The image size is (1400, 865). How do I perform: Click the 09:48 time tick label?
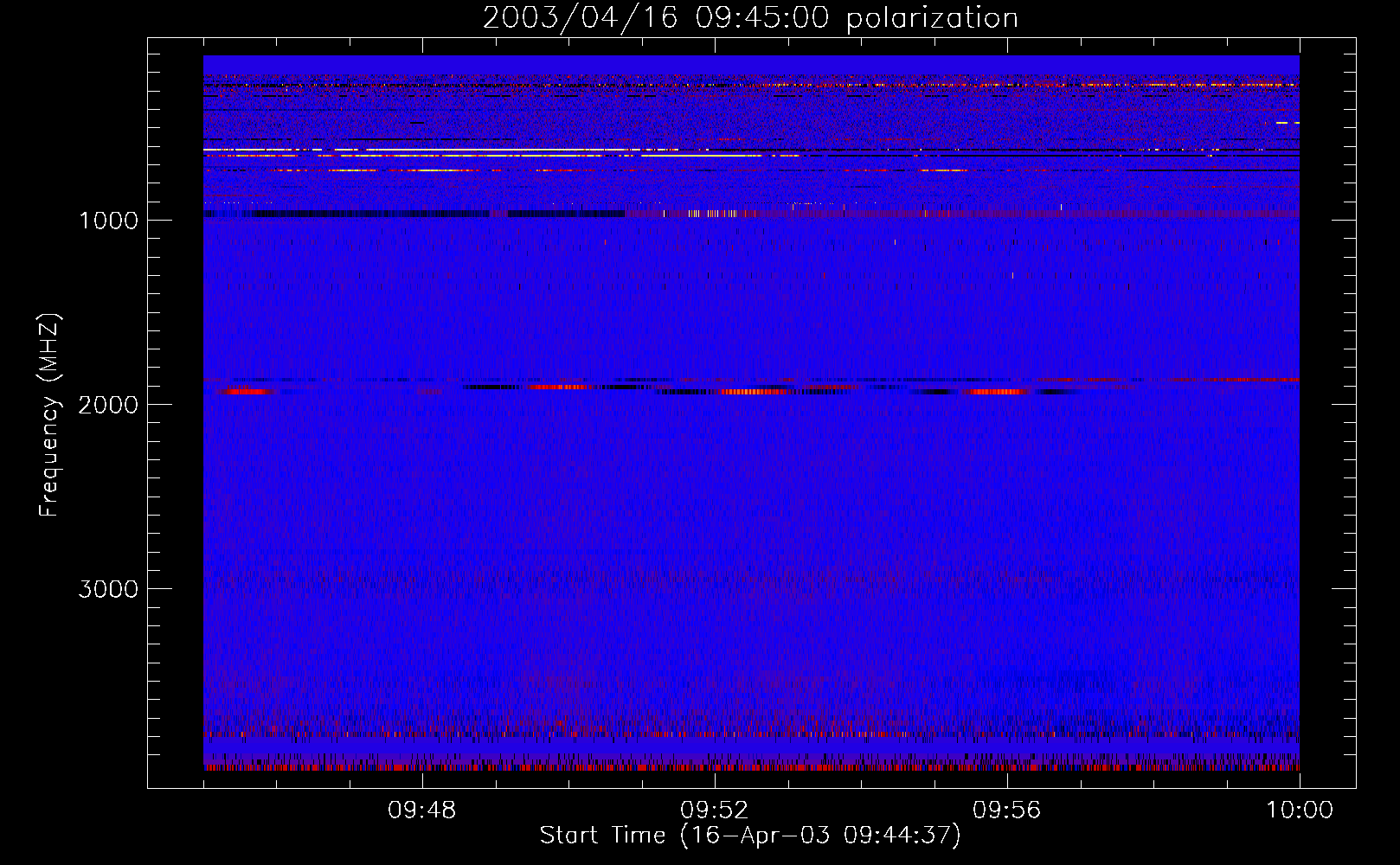tap(422, 811)
